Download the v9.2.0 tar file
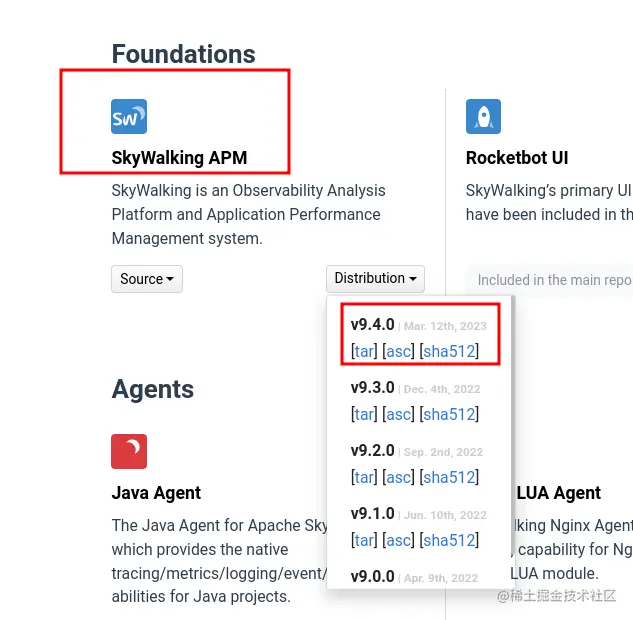The image size is (633, 620). click(x=364, y=477)
